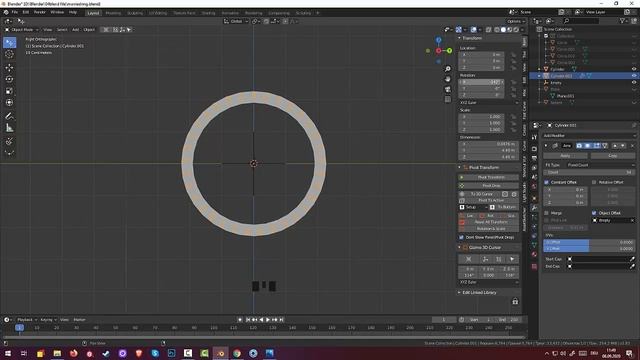Click the Count value field
640x360 pixels.
(x=589, y=172)
